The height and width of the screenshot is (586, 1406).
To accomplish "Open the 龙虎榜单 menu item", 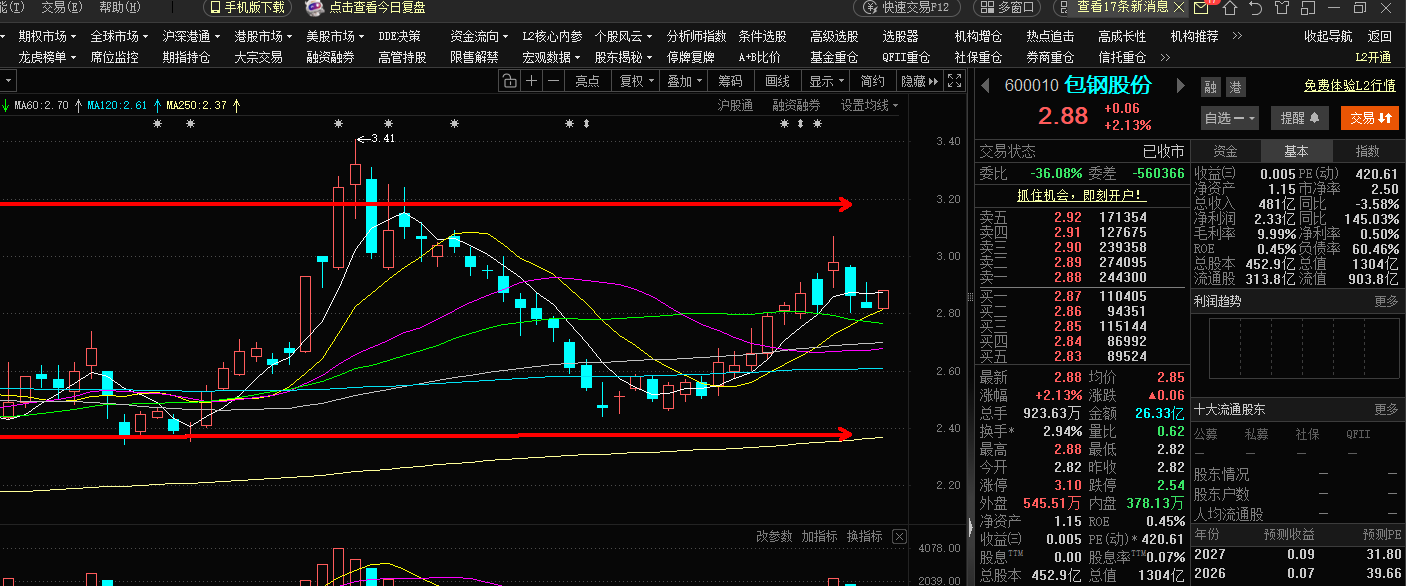I will click(47, 57).
